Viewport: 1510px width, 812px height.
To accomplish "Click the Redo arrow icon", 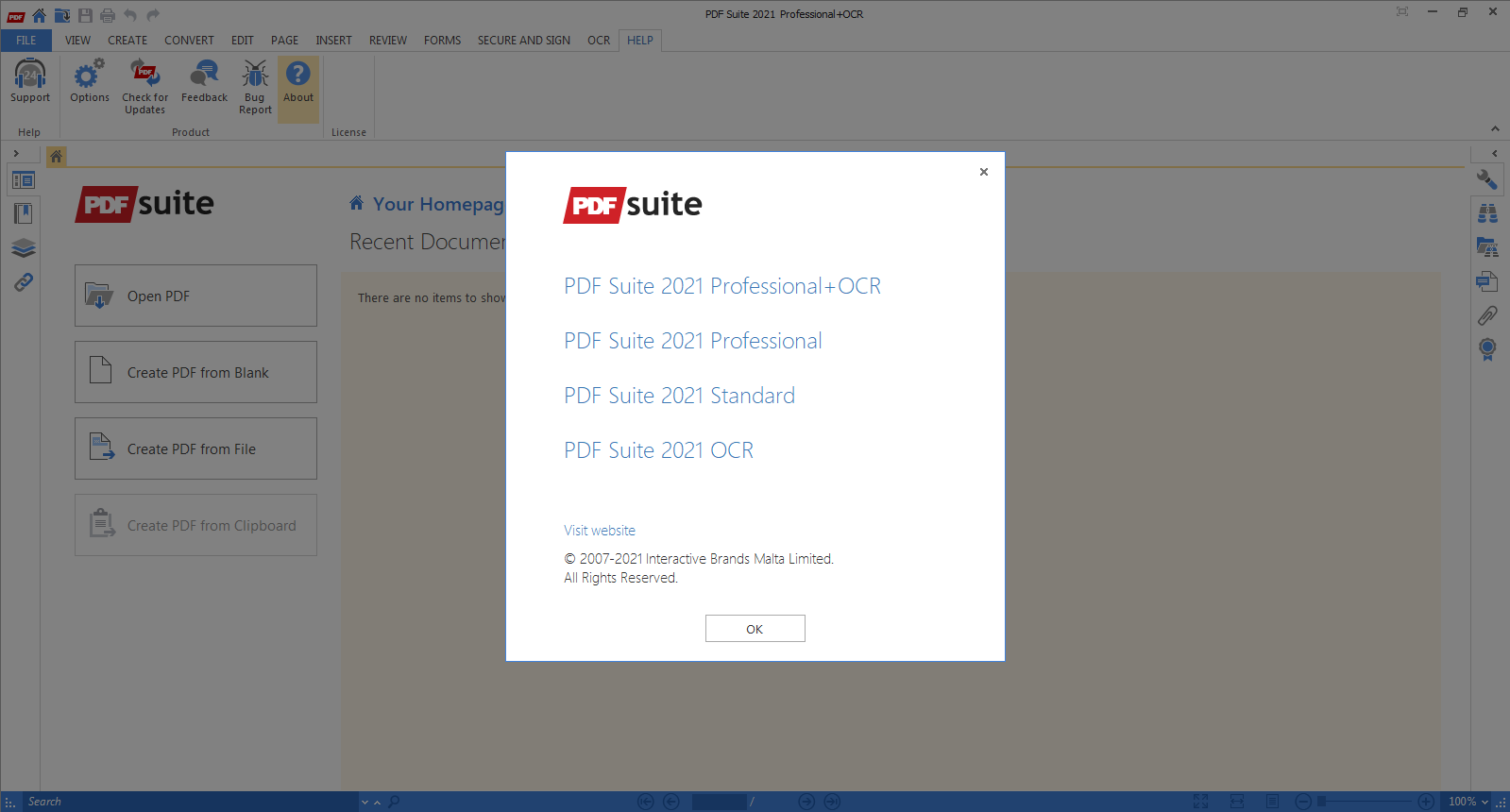I will pos(153,14).
